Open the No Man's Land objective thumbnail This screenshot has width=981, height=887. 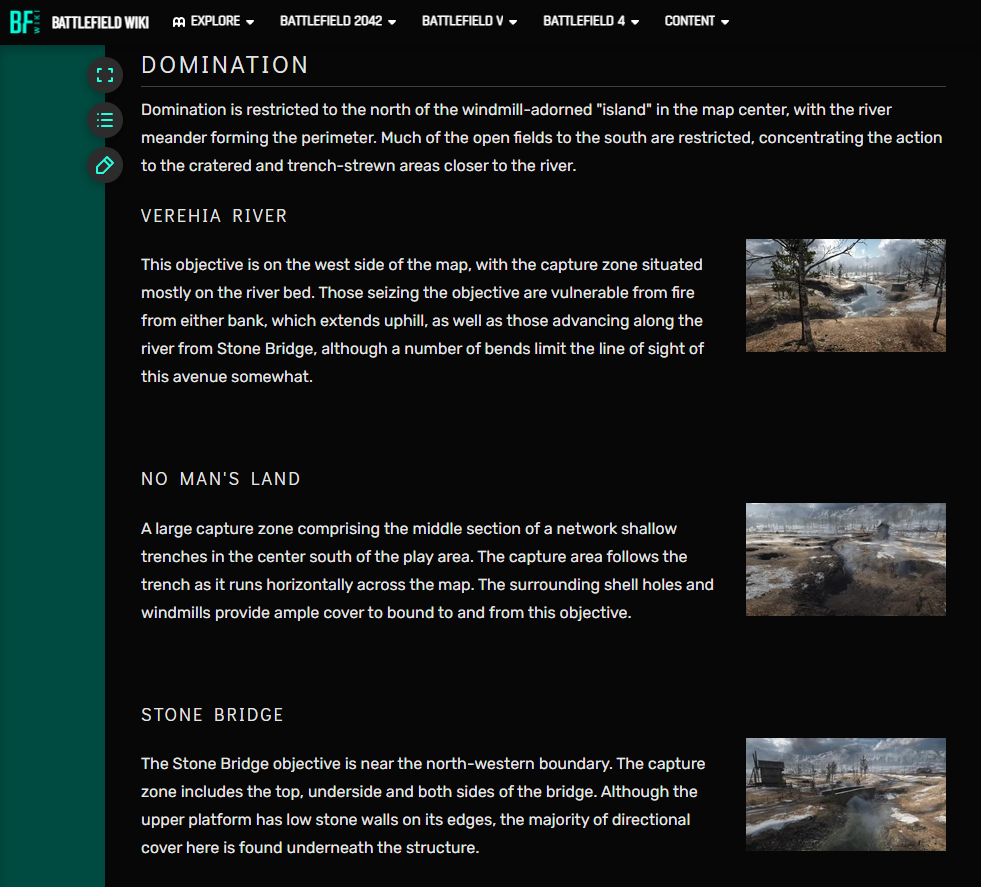pos(845,559)
